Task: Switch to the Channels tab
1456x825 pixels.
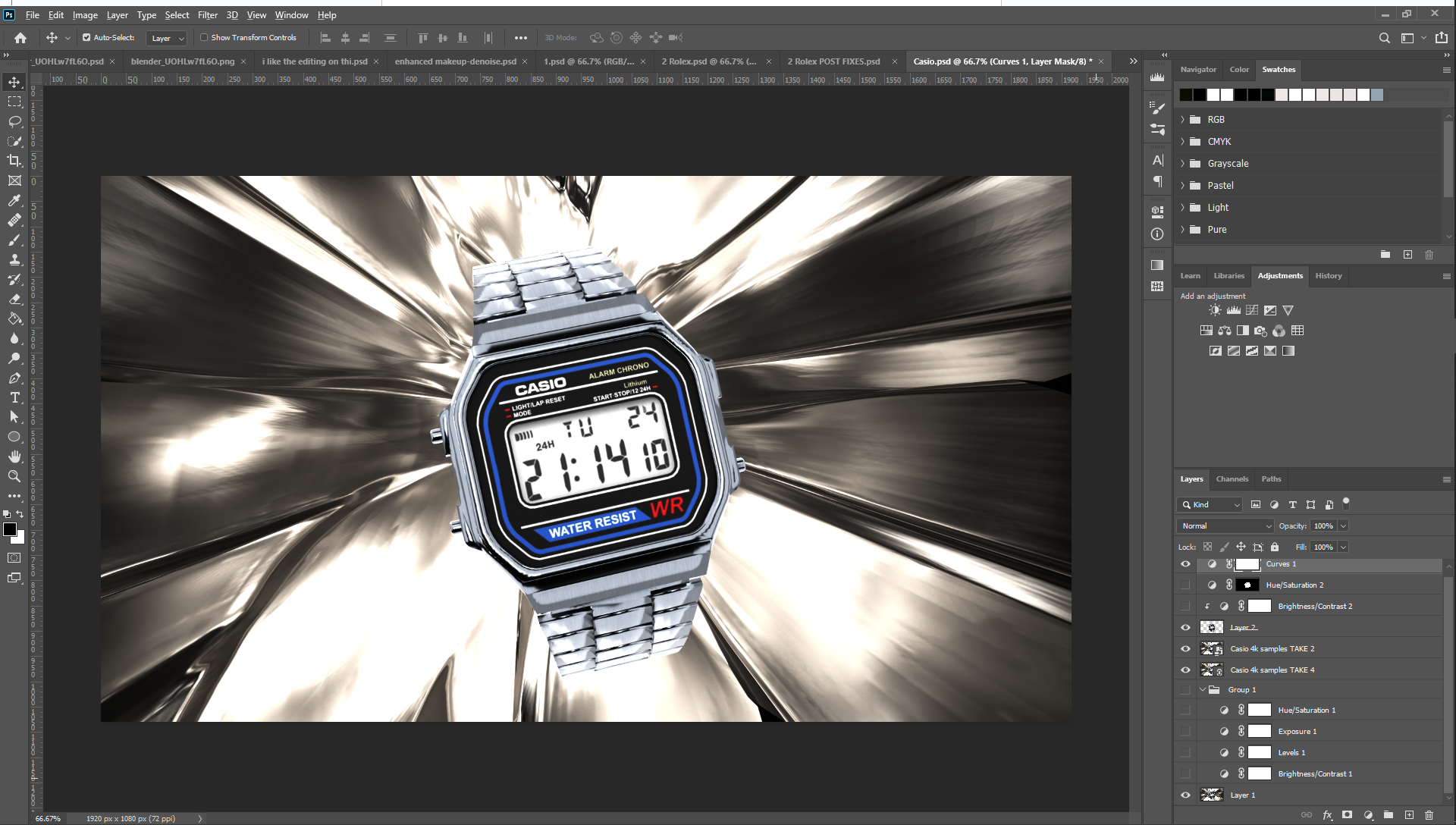Action: tap(1232, 479)
